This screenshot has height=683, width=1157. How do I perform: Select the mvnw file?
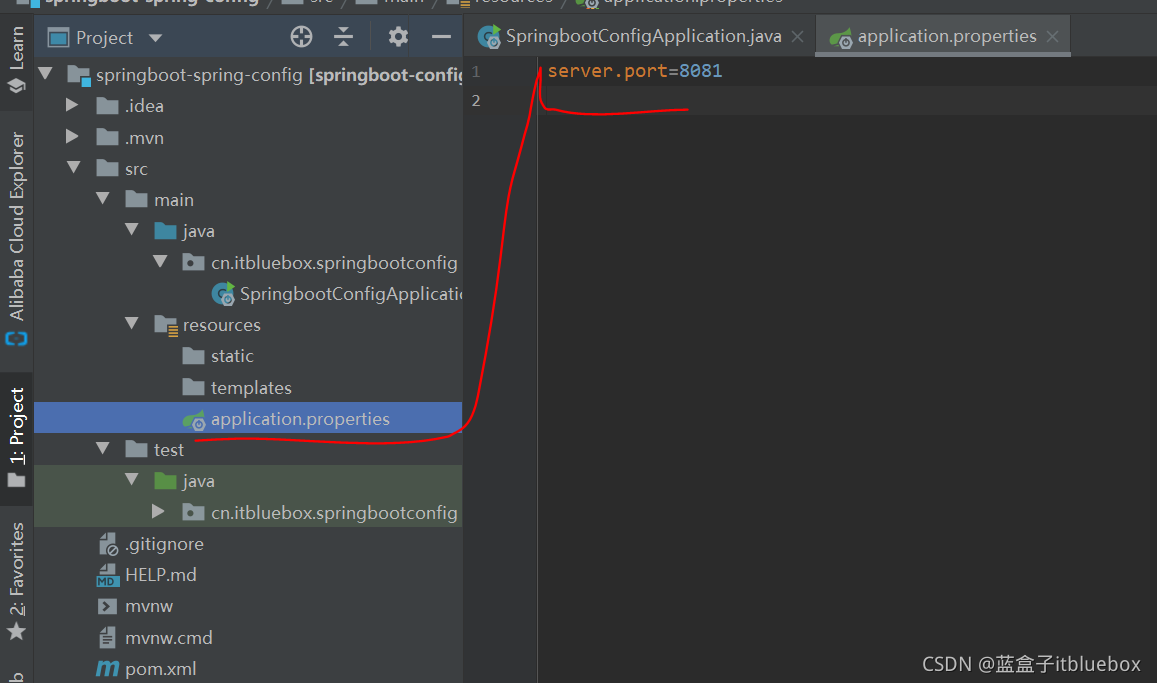pos(149,606)
